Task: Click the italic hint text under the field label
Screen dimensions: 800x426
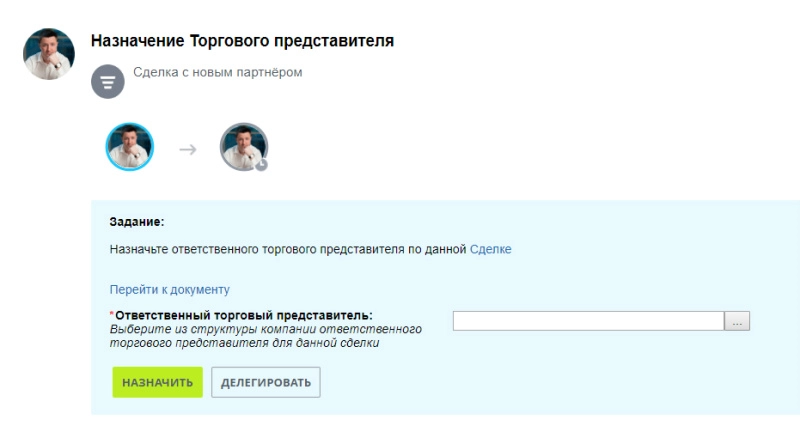Action: pos(264,336)
